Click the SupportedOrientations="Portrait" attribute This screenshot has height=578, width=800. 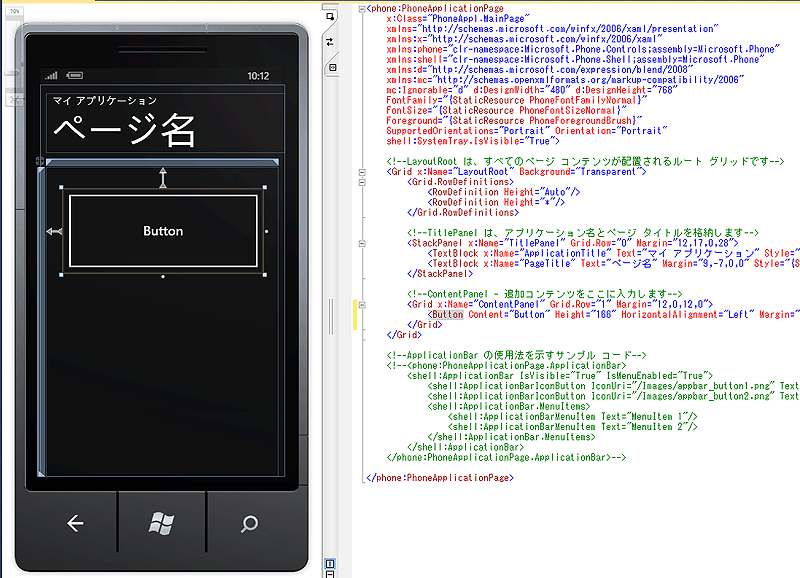click(468, 131)
